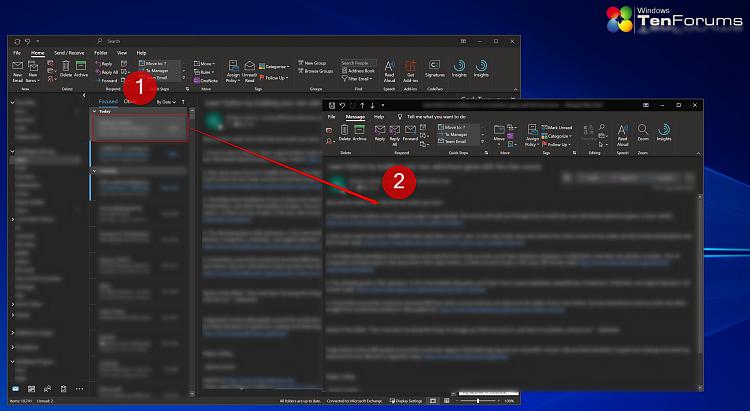This screenshot has height=411, width=750.
Task: Click Read Aloud in main Outlook ribbon
Action: pos(389,71)
